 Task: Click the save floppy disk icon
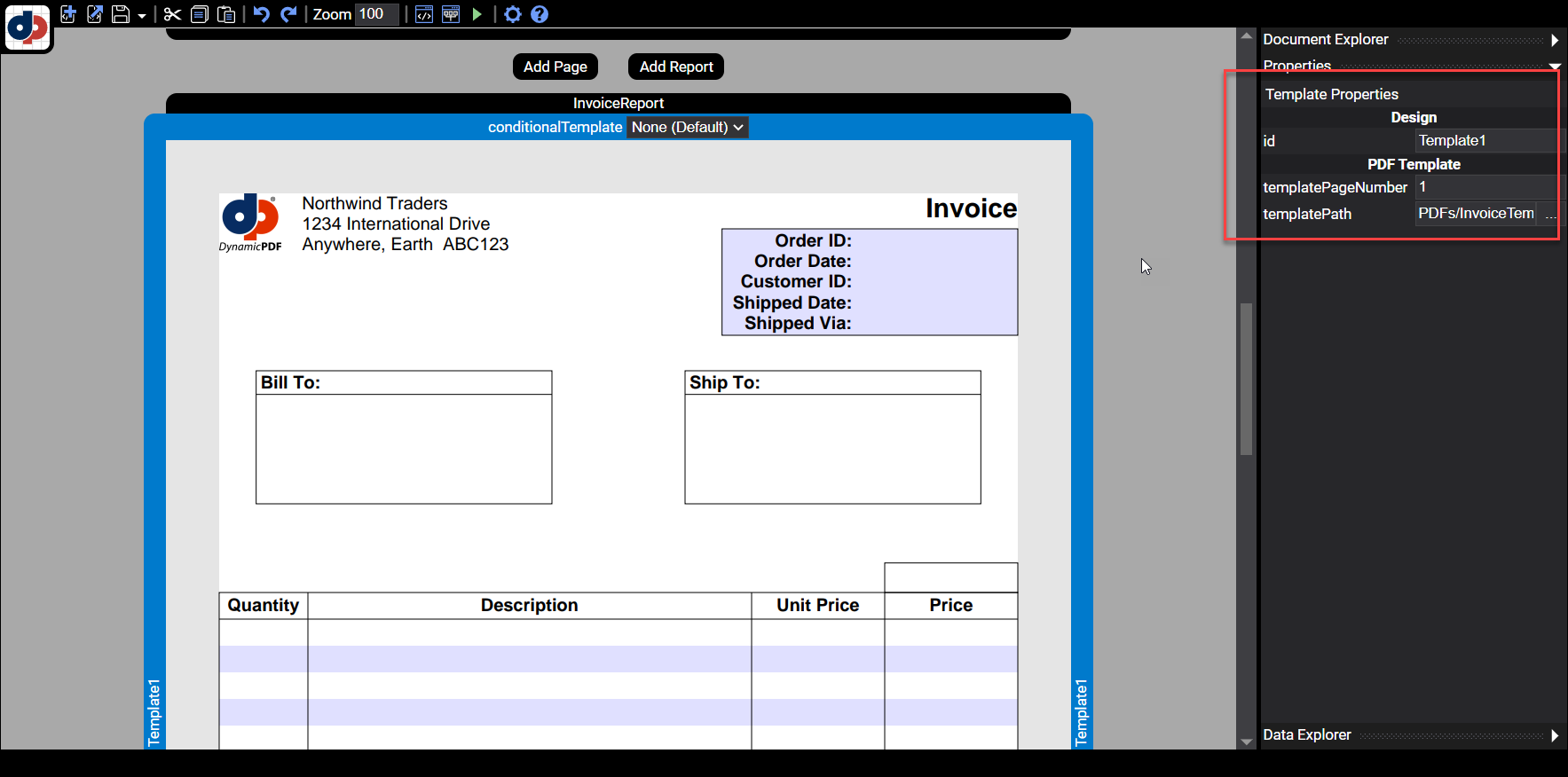pos(121,14)
